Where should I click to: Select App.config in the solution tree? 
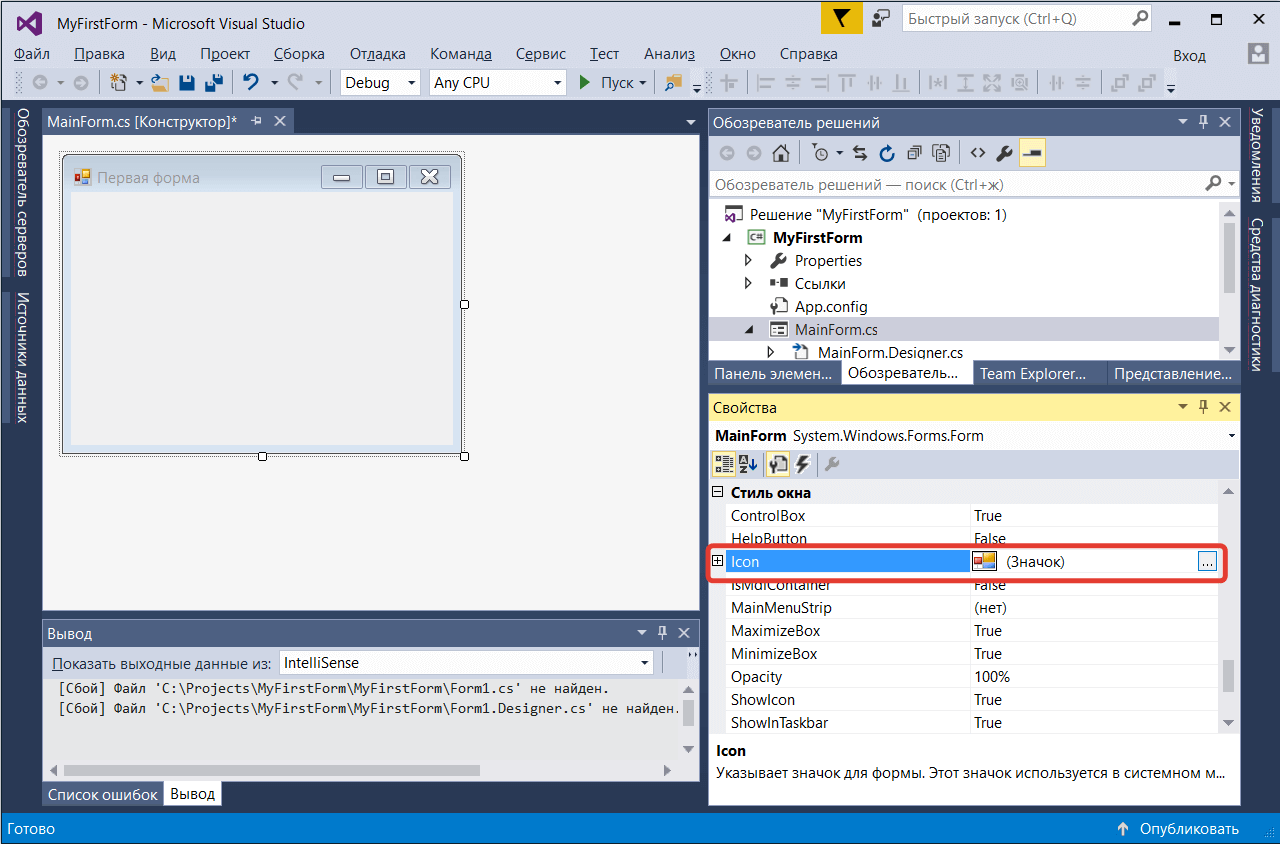pyautogui.click(x=830, y=307)
